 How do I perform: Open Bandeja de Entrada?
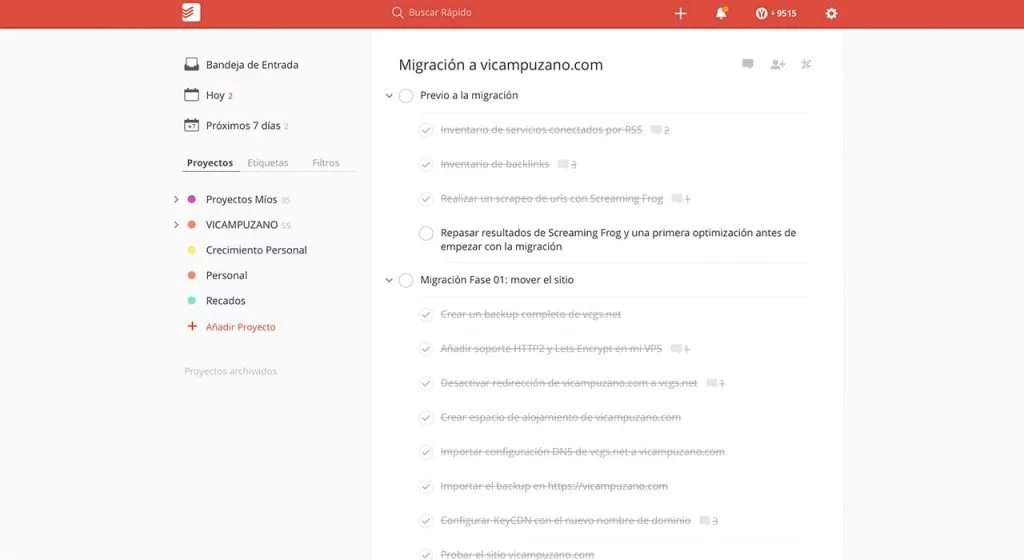coord(252,65)
